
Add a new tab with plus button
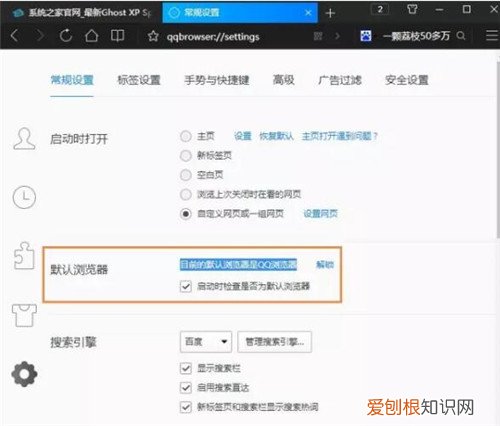[x=330, y=13]
